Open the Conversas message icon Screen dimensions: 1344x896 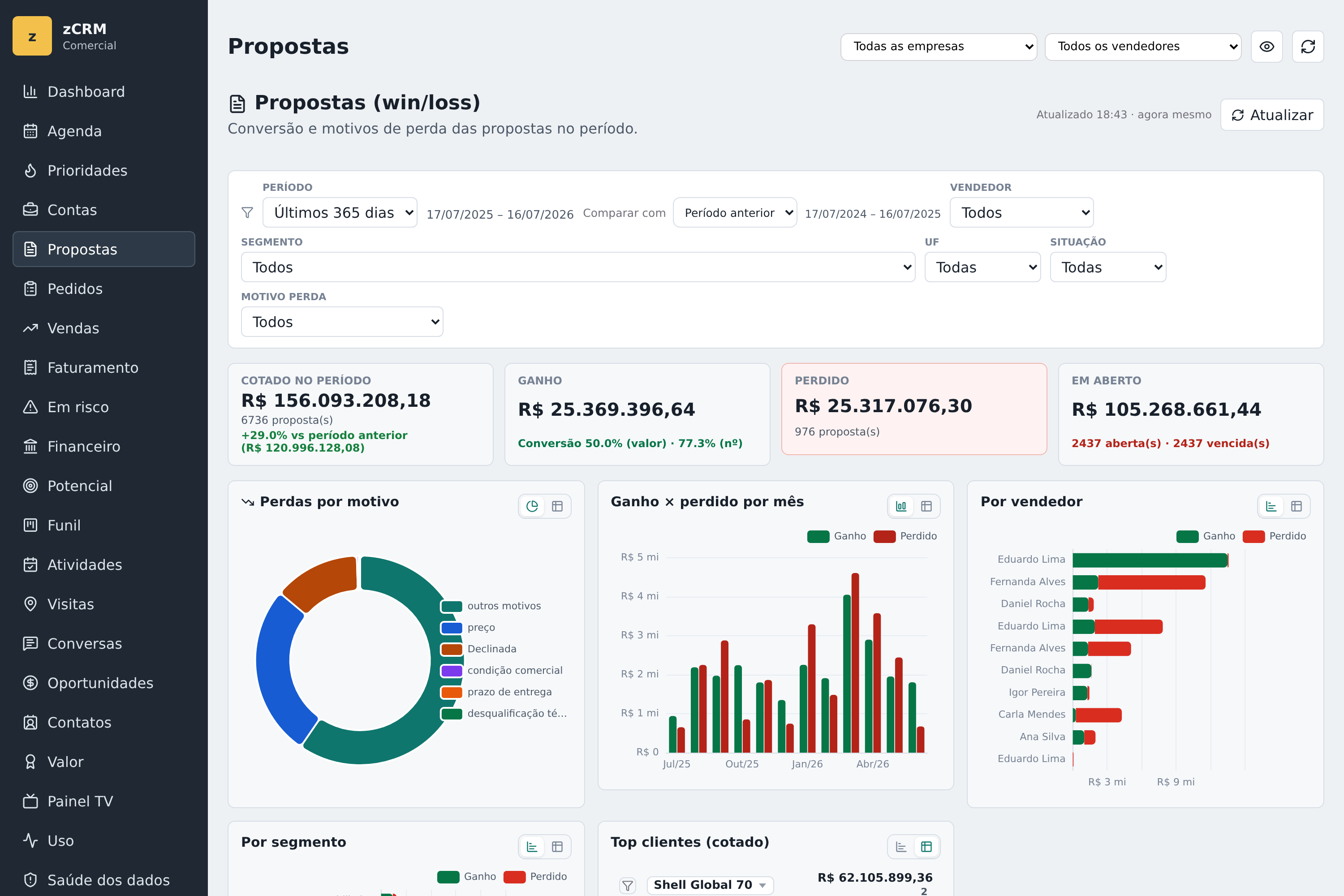[x=30, y=643]
